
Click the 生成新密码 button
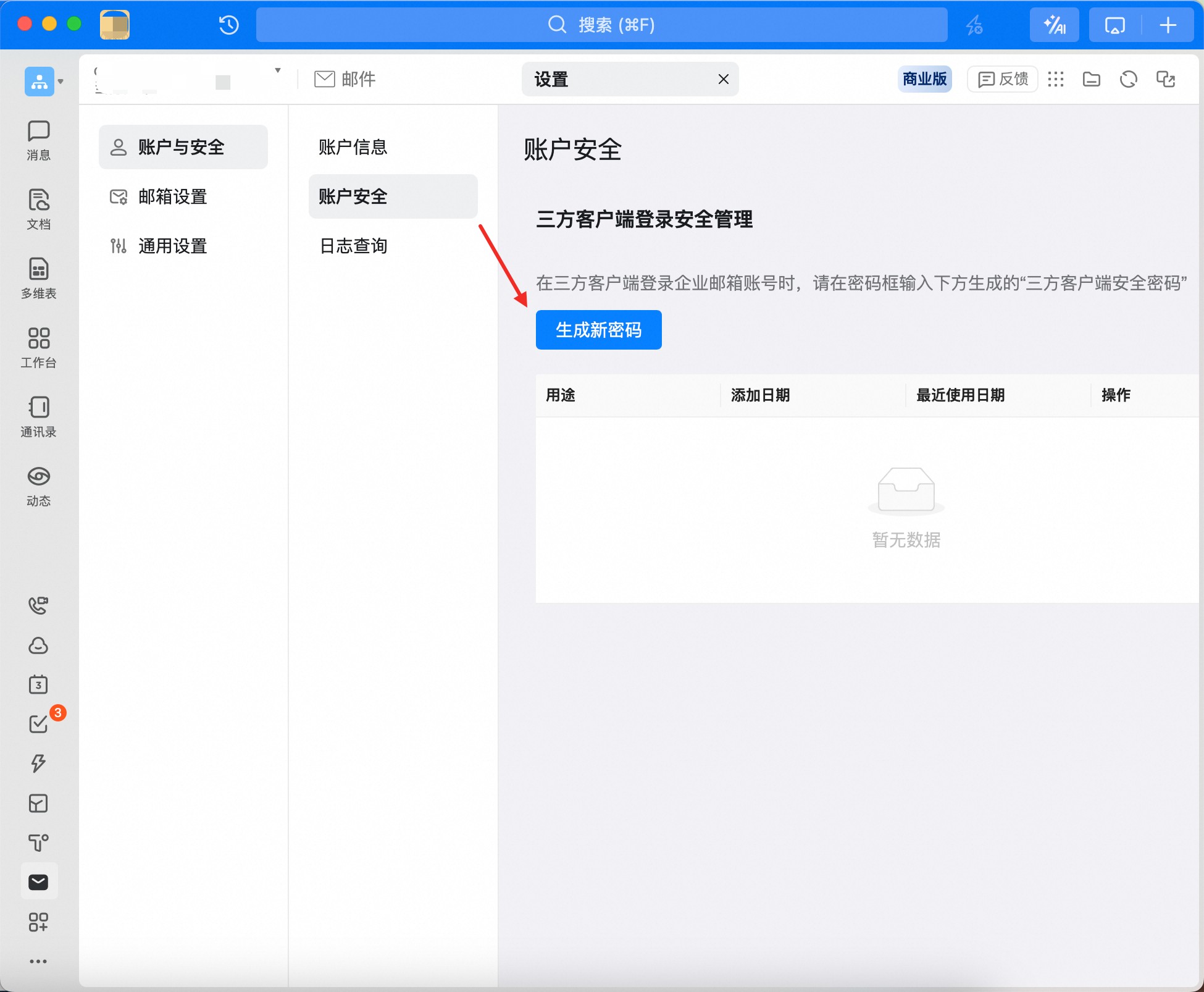coord(599,330)
